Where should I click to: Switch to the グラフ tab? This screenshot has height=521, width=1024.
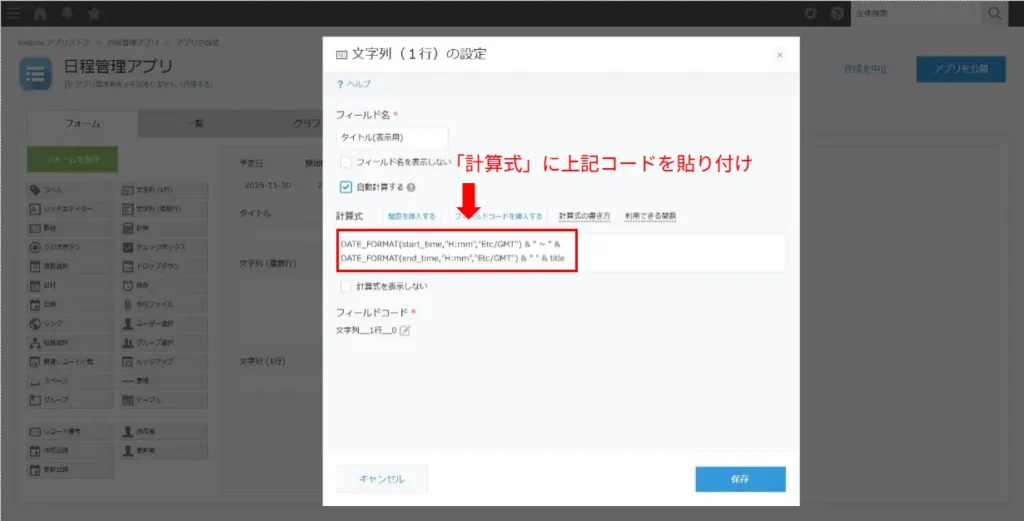click(x=306, y=123)
